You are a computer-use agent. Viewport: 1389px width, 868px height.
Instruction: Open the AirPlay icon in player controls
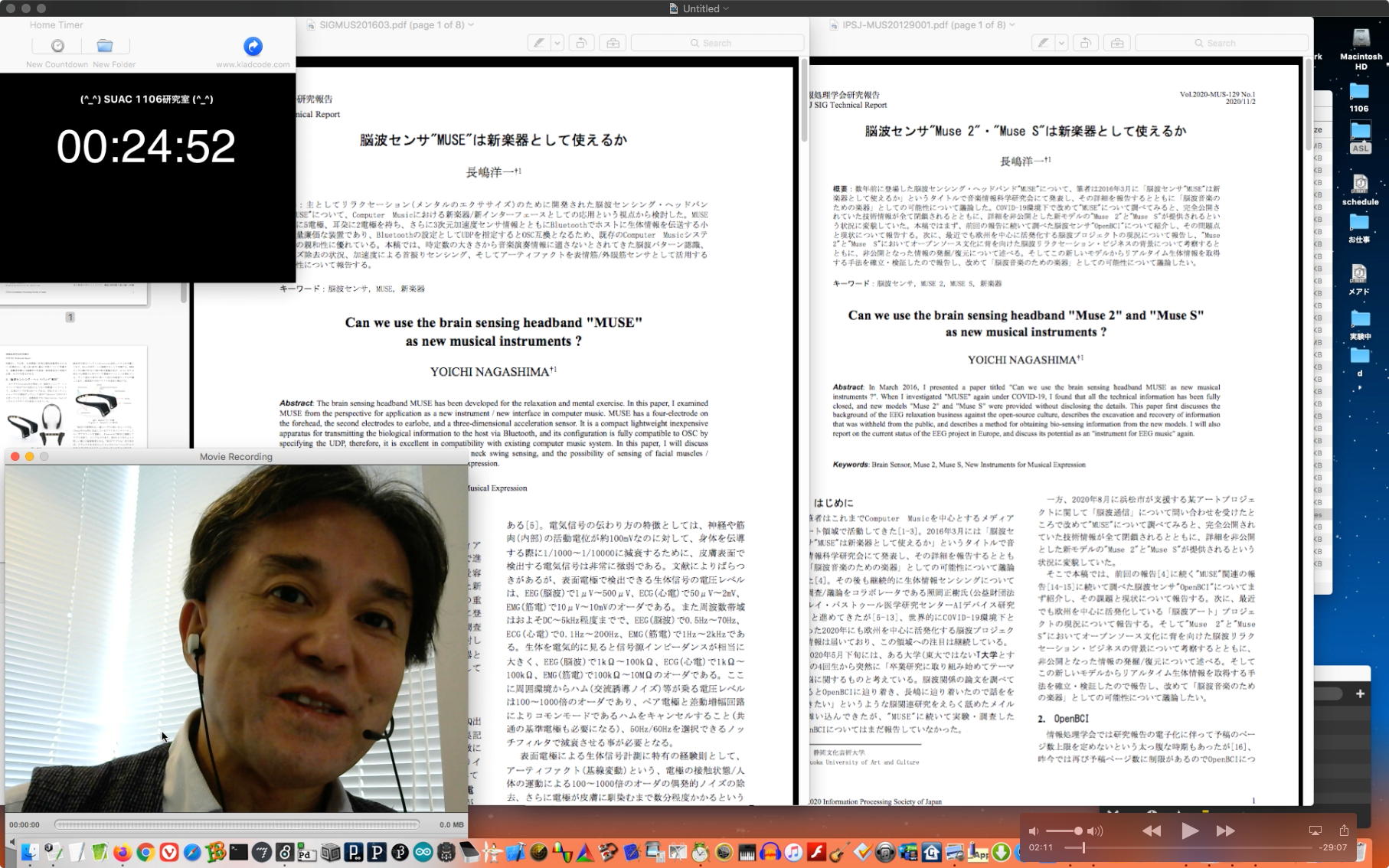[1315, 830]
